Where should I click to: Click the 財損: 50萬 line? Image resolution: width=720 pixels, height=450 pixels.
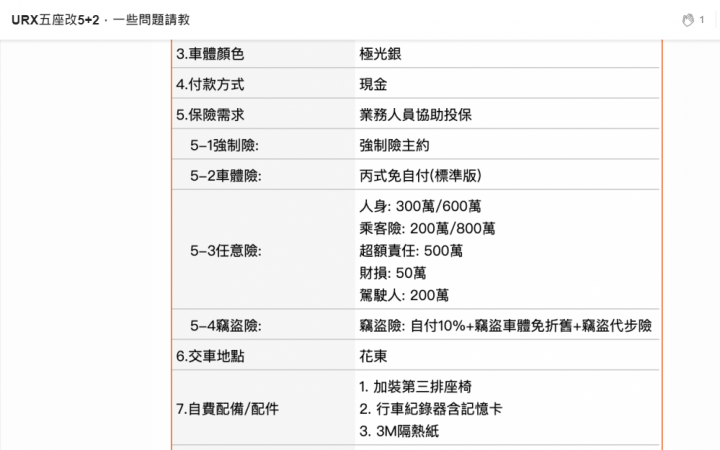[393, 273]
